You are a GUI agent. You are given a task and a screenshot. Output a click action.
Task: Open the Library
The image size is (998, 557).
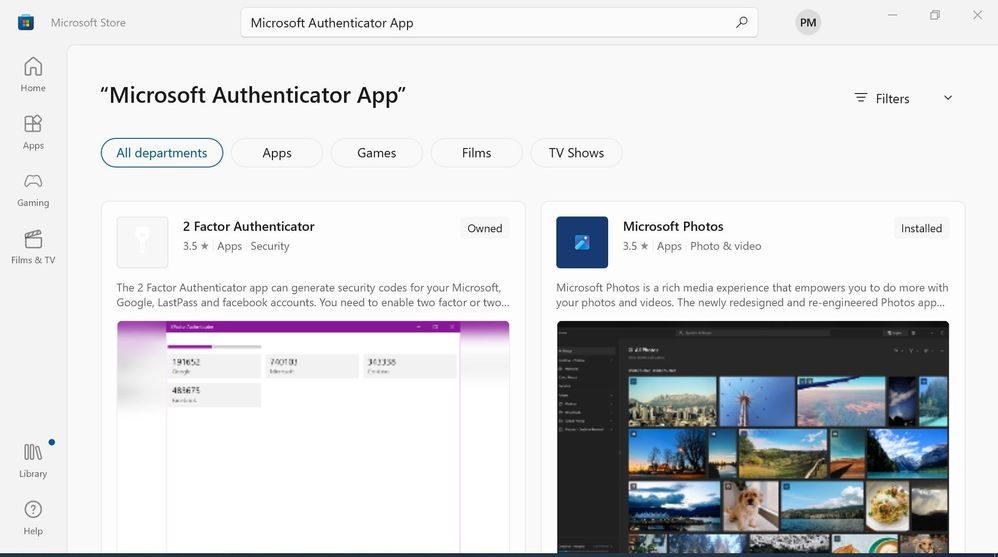33,460
